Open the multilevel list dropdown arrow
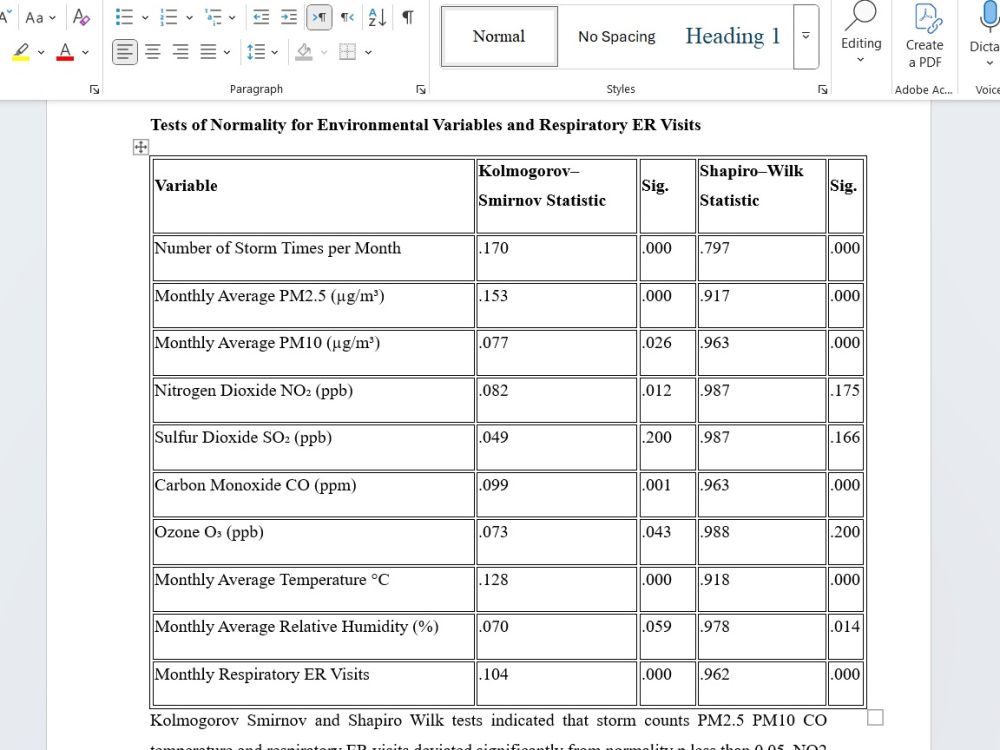 click(232, 18)
